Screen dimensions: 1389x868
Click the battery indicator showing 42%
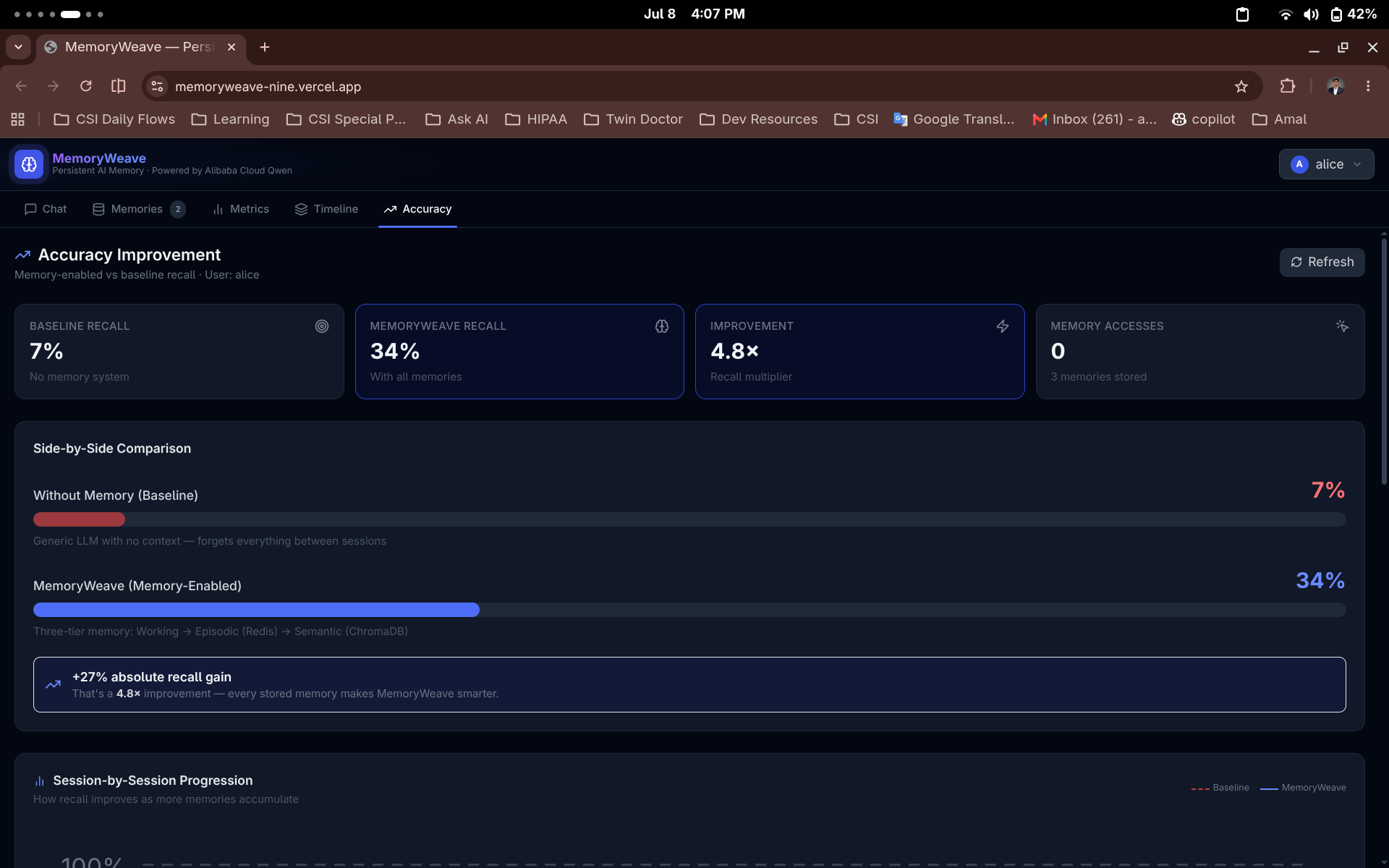click(1354, 14)
